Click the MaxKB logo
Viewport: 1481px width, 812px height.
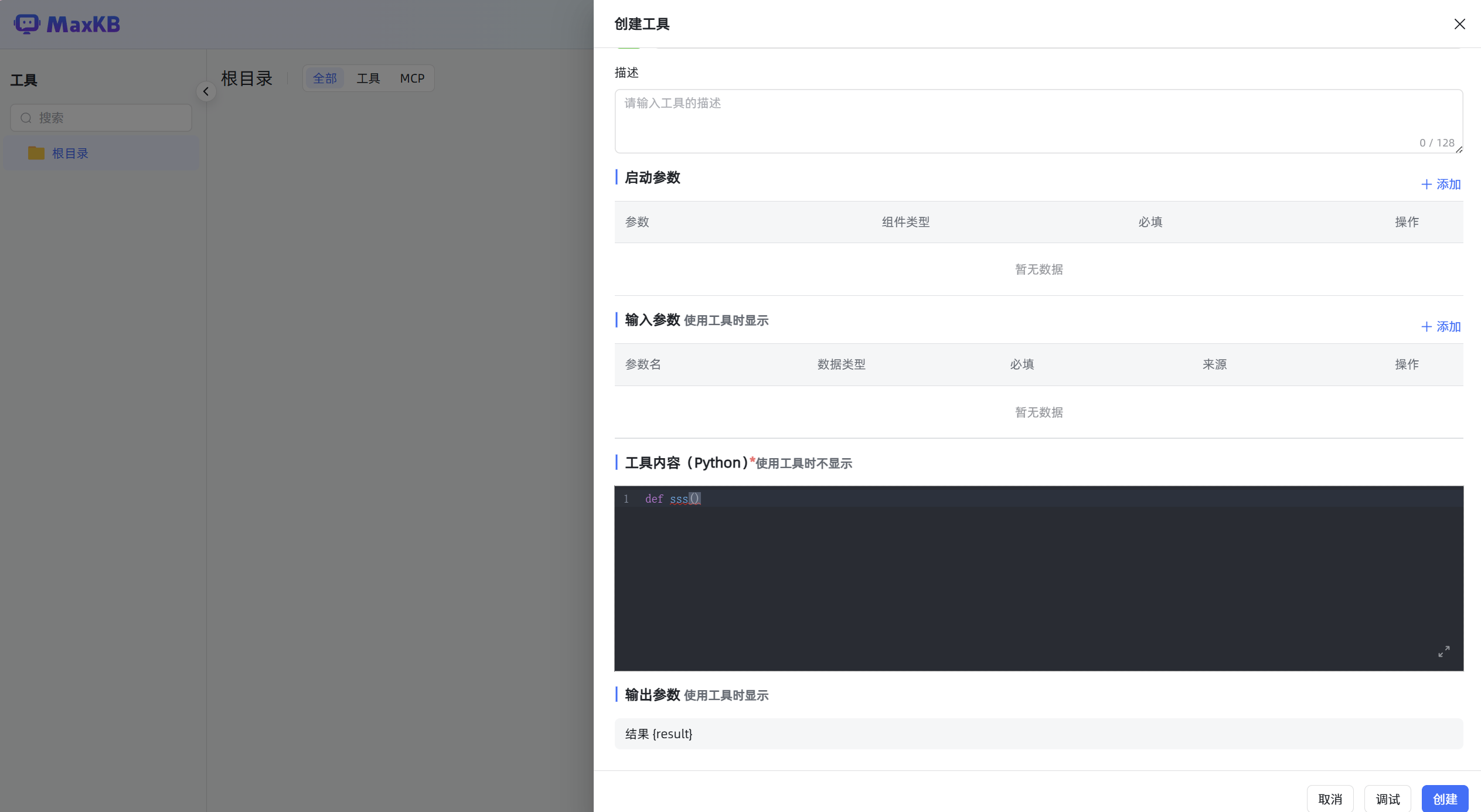point(67,24)
